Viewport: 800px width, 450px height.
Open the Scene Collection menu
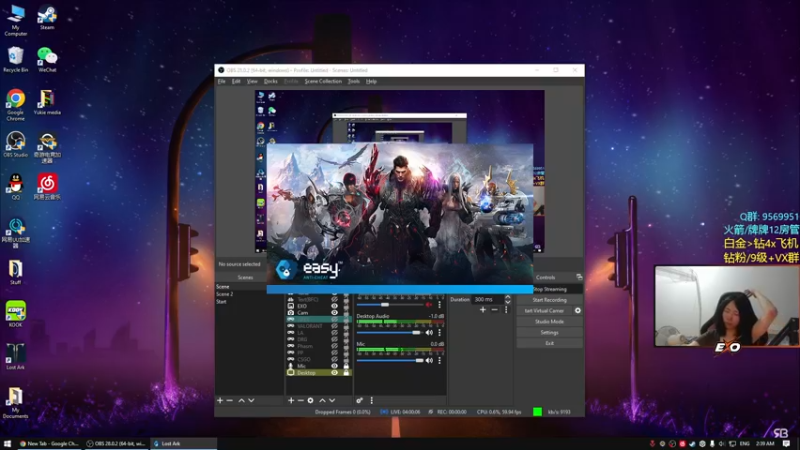(x=323, y=81)
